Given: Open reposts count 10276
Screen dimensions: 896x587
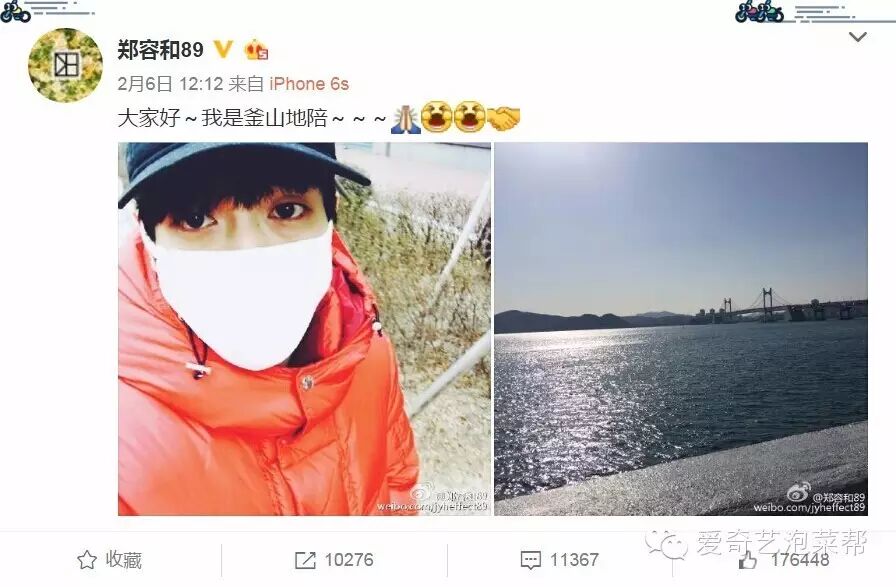Looking at the screenshot, I should pos(349,560).
